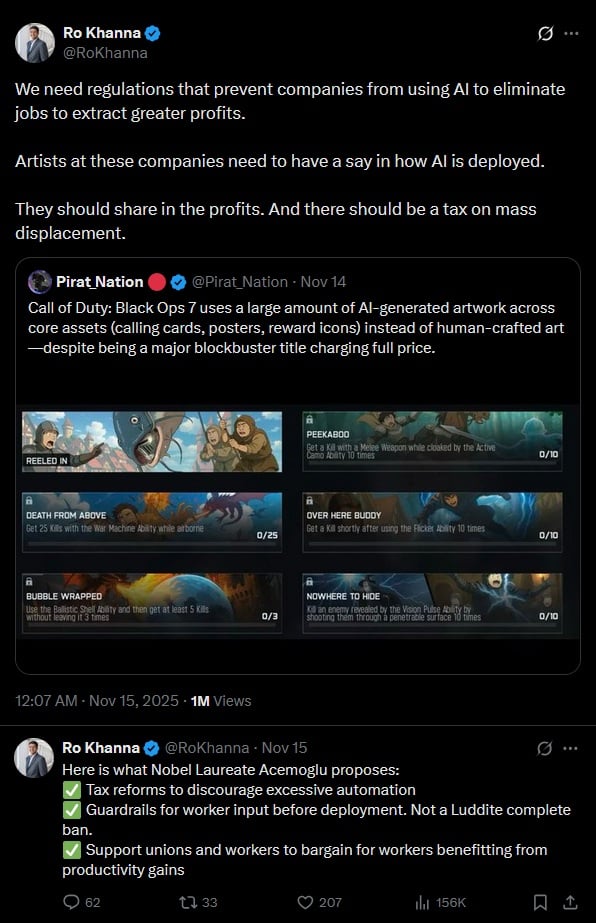Click the Nov 14 quoted tweet date
Viewport: 596px width, 923px height.
(323, 282)
